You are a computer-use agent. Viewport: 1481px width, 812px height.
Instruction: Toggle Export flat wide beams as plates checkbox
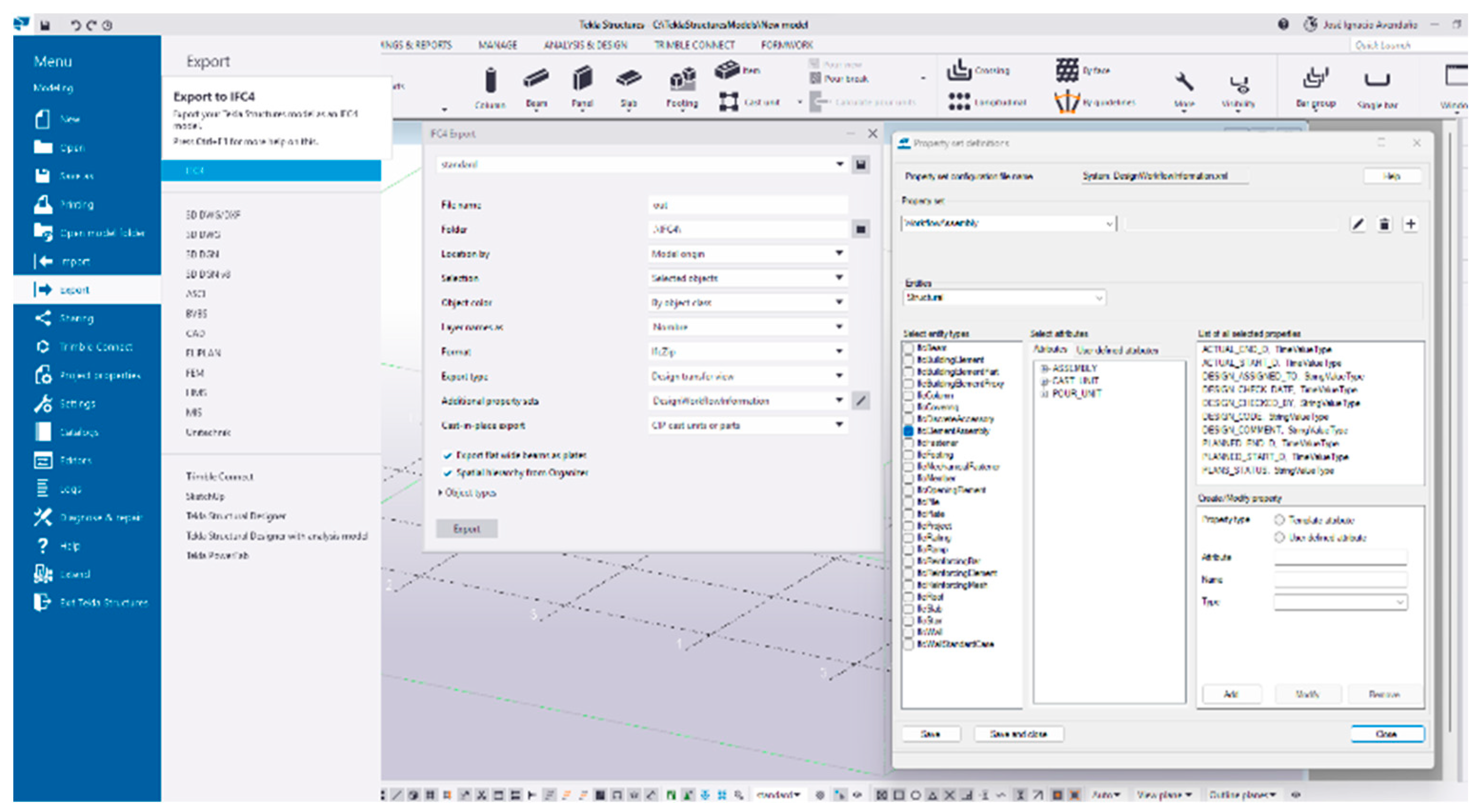click(448, 455)
